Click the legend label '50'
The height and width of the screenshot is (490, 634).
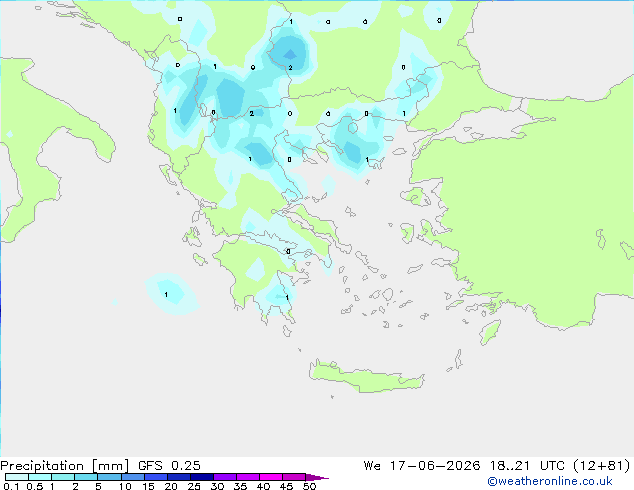click(310, 486)
